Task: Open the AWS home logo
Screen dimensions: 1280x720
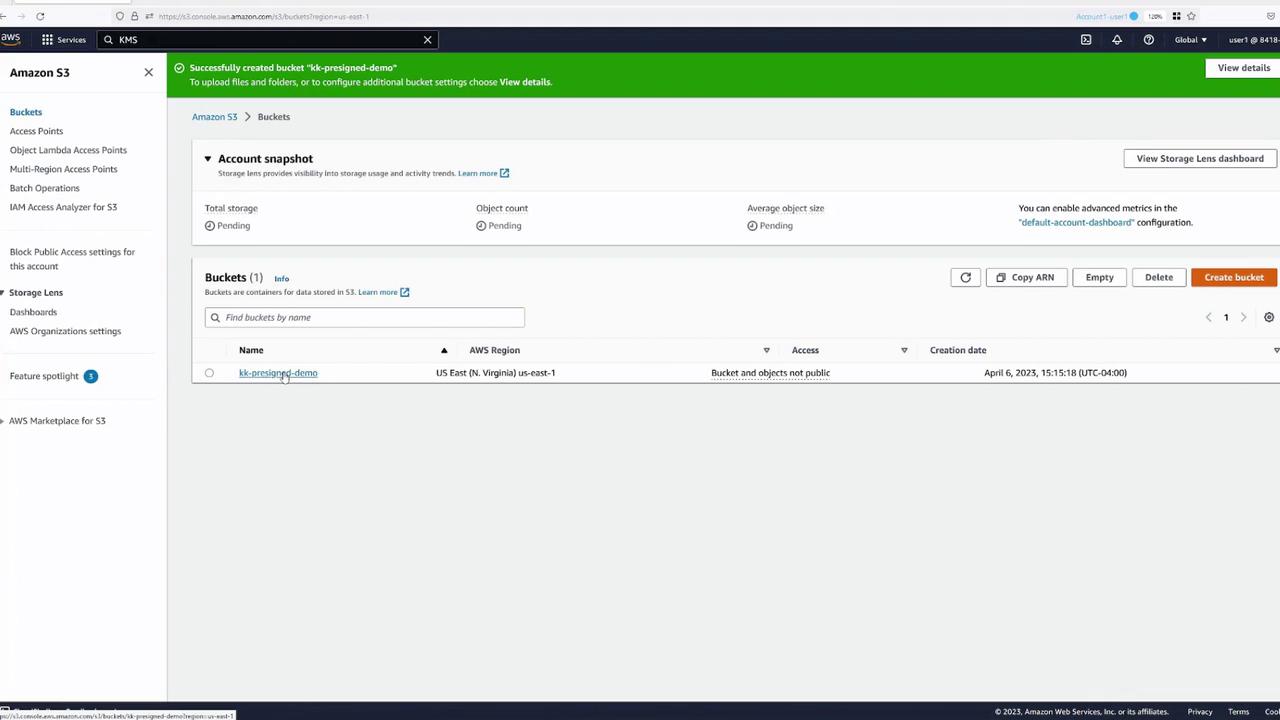Action: pos(10,39)
